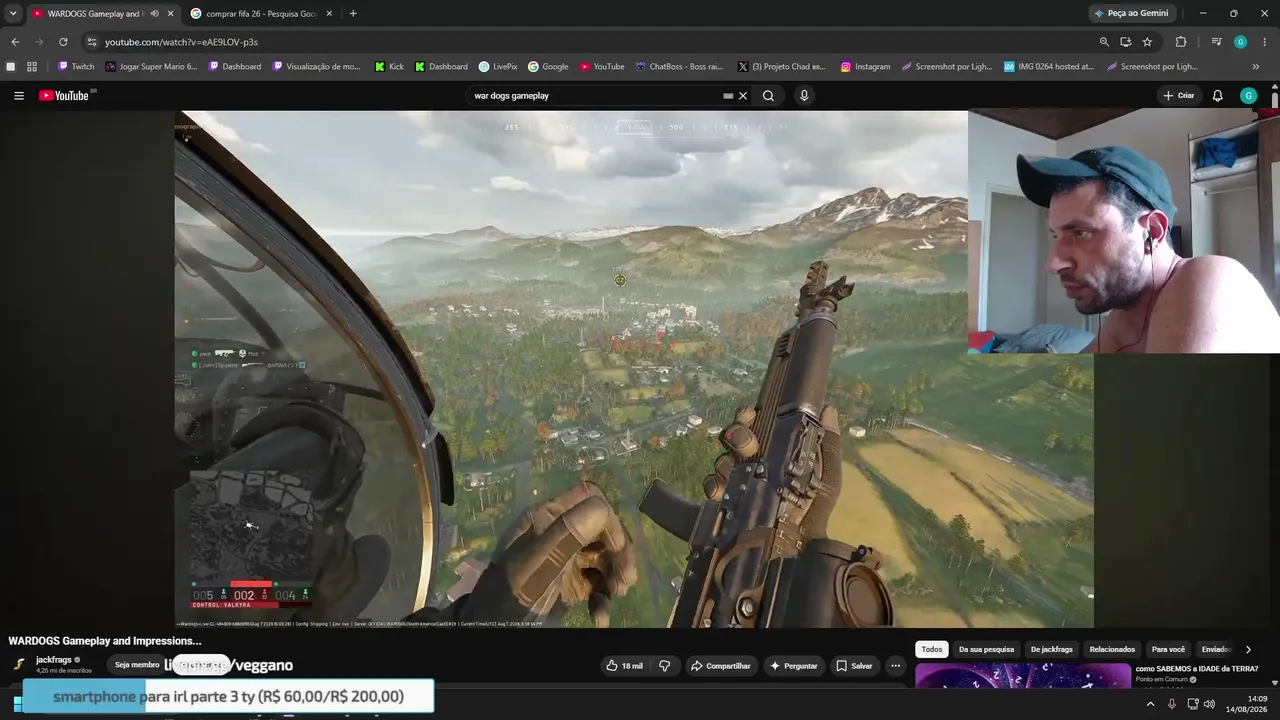Click the Criar create button

click(1179, 96)
